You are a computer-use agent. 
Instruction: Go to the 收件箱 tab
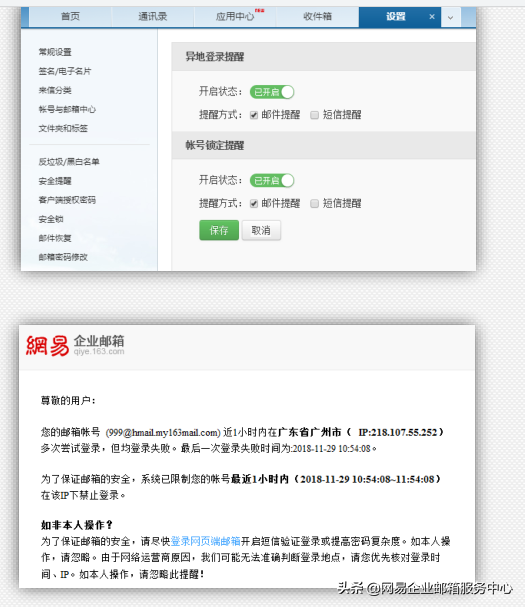coord(317,17)
